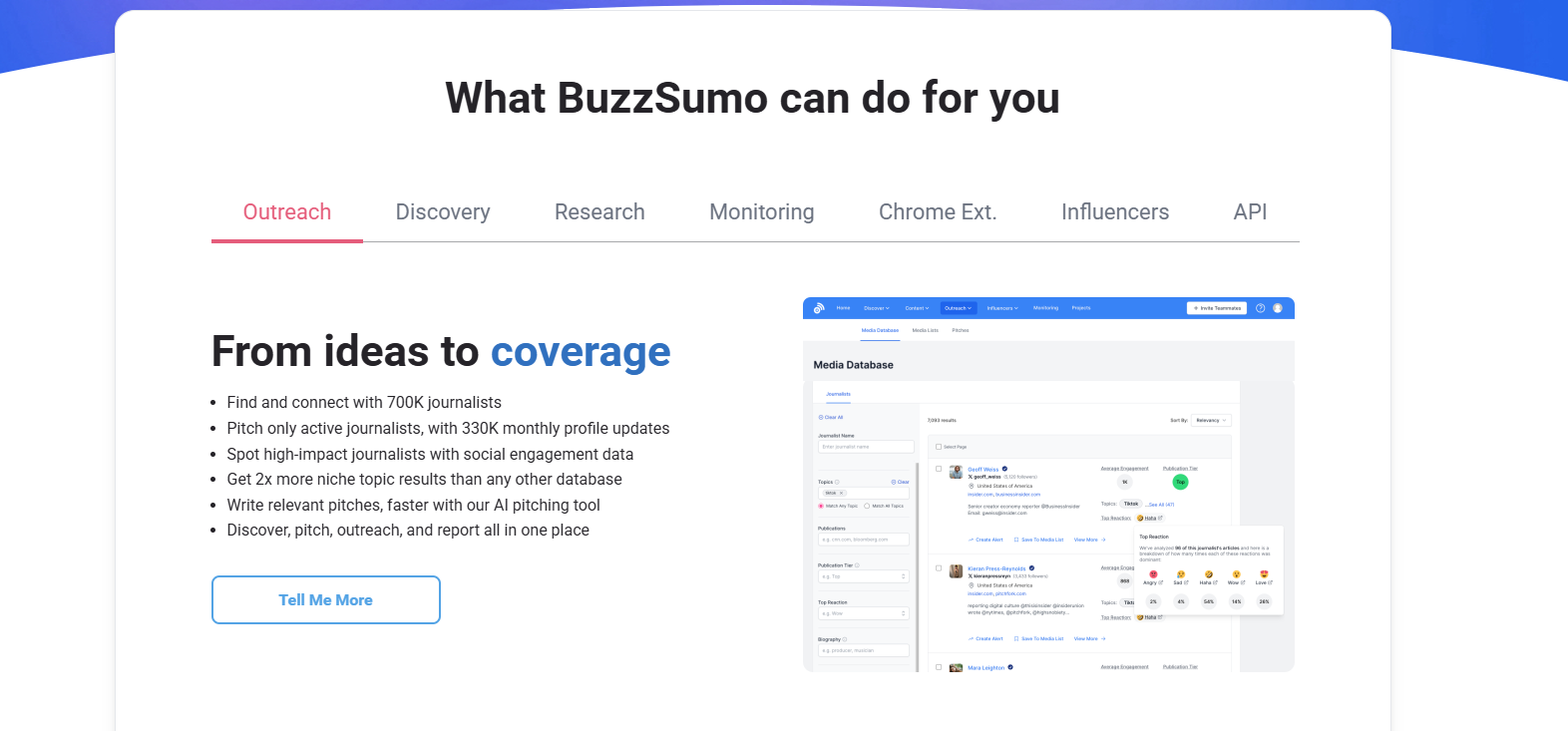Screen dimensions: 1568x731
Task: Click BuzzSumo logo icon in preview navbar
Action: point(819,308)
